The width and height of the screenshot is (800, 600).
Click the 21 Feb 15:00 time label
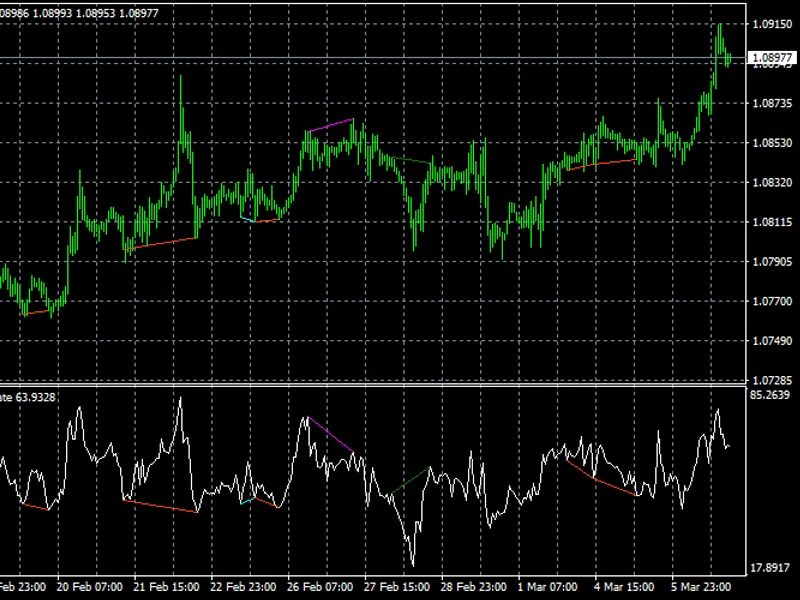(166, 587)
